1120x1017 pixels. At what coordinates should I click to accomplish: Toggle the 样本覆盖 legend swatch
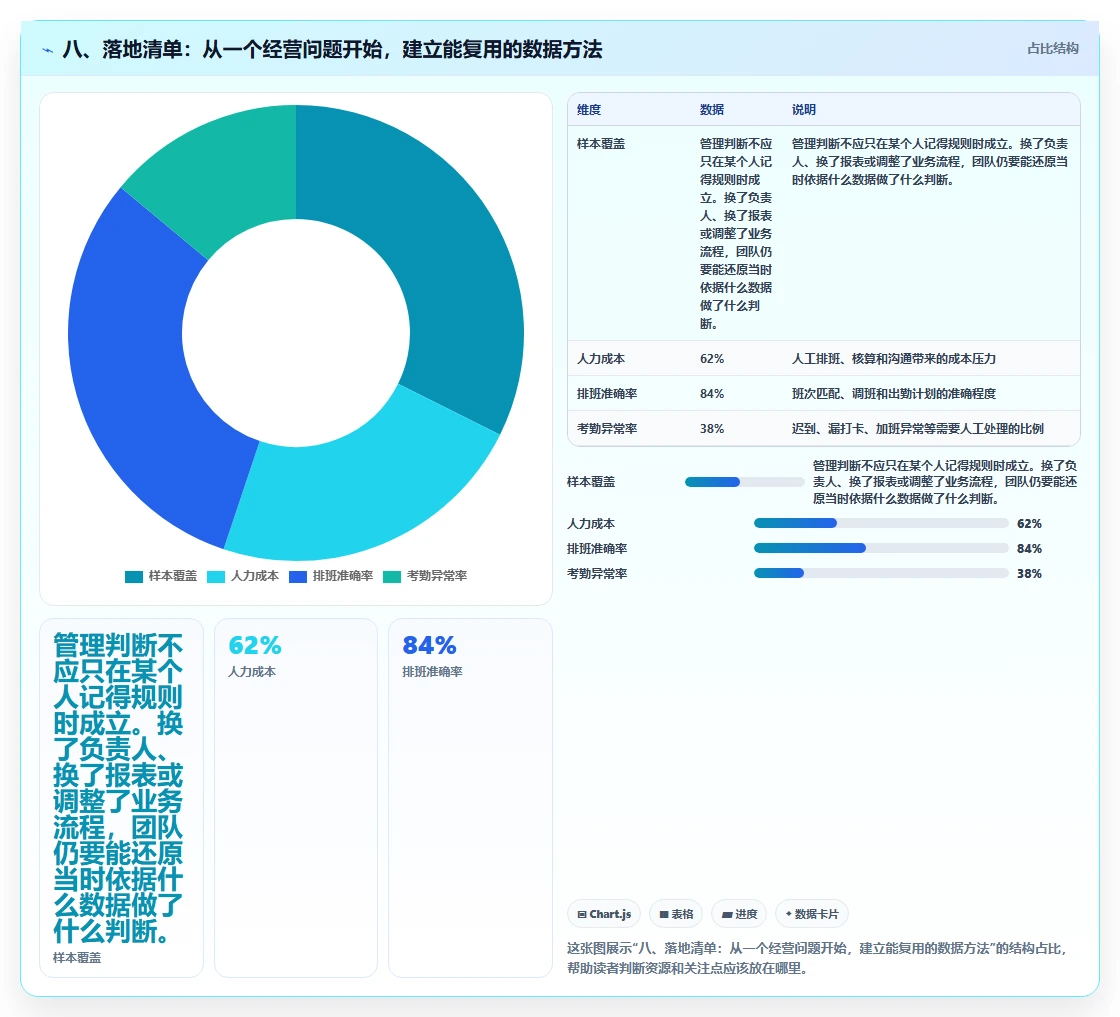tap(134, 576)
